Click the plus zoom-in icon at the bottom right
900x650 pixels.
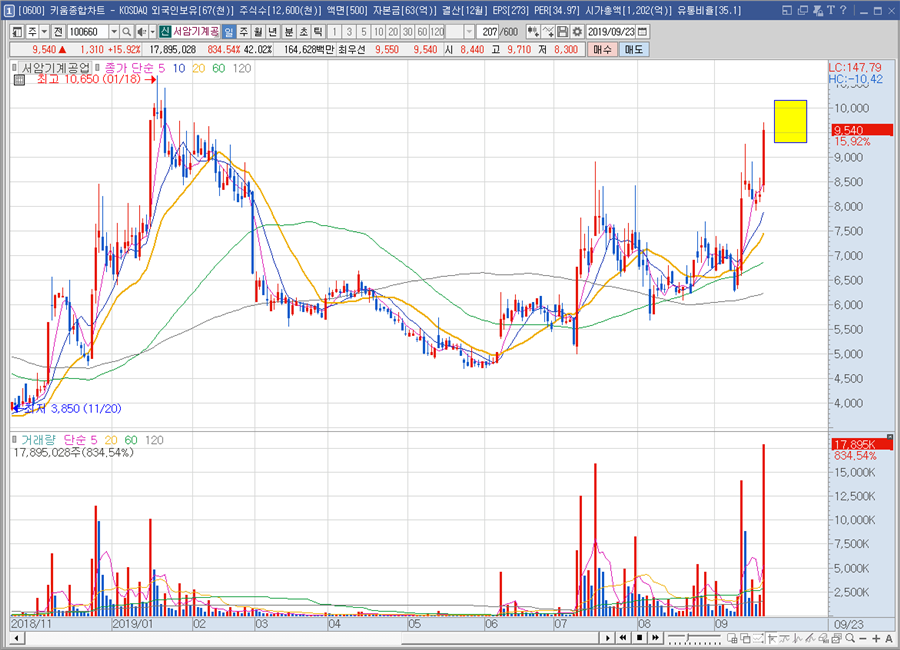(876, 639)
